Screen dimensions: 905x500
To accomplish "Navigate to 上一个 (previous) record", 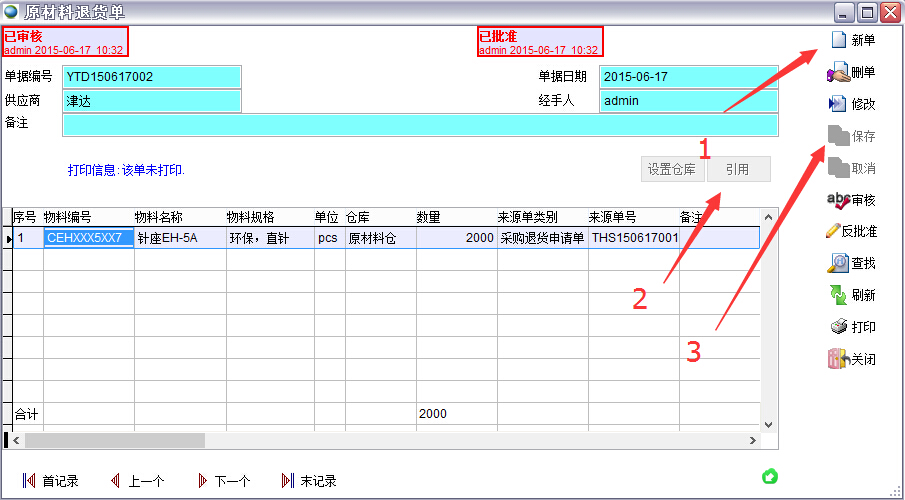I will tap(116, 481).
